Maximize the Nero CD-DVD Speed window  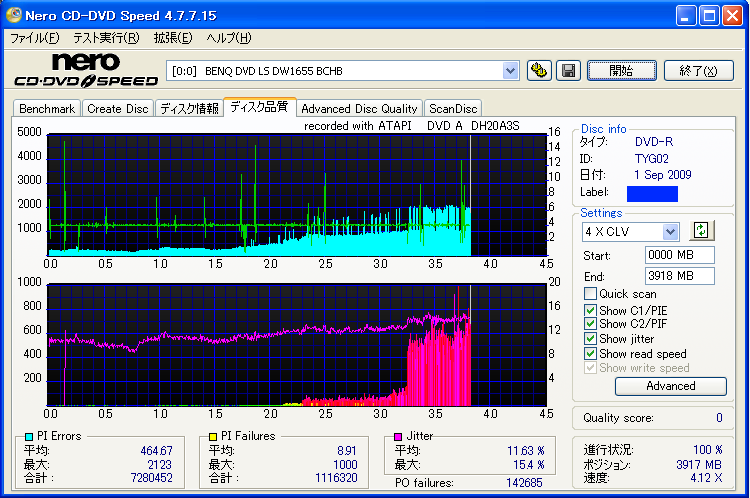[x=709, y=16]
